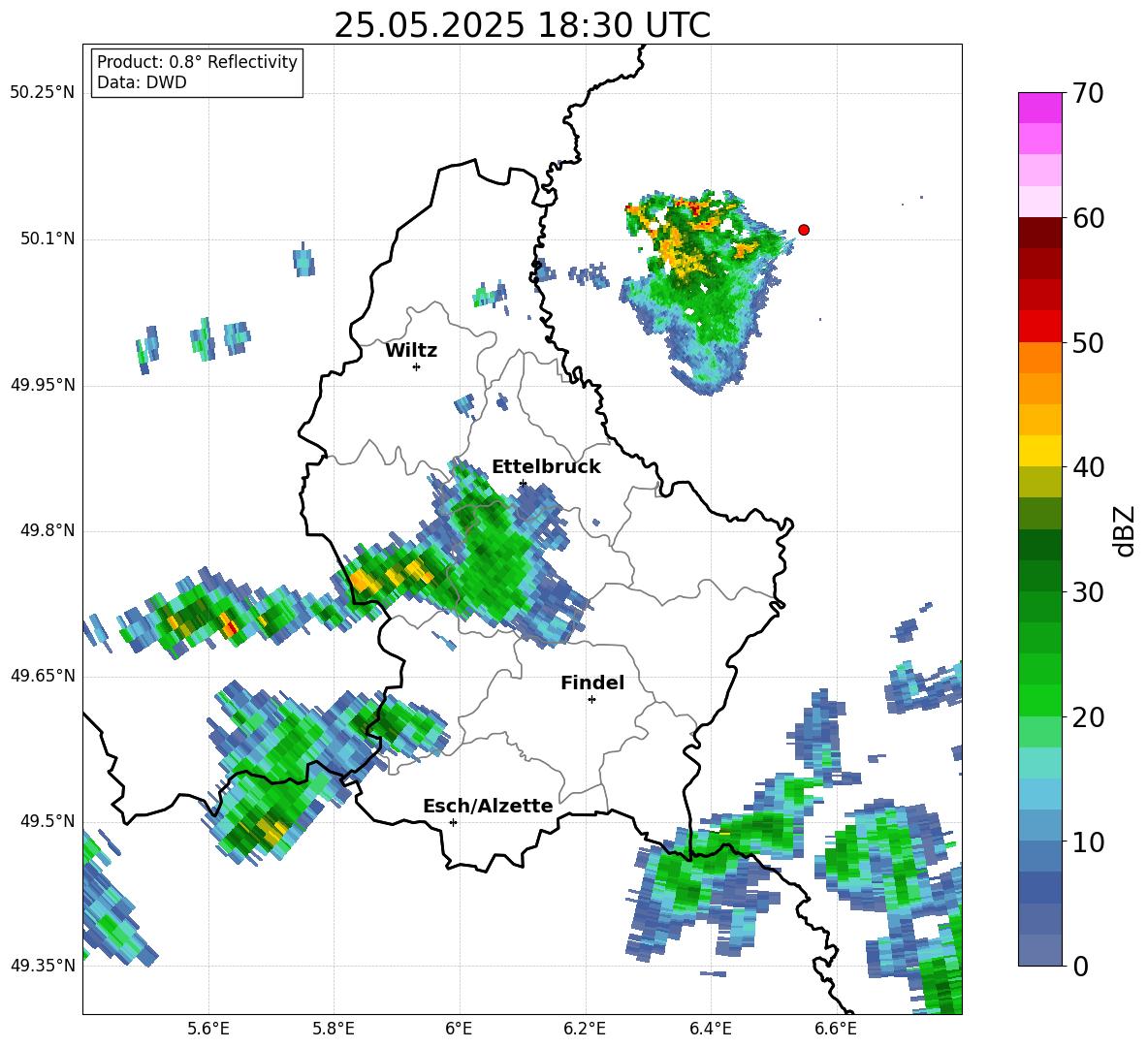Viewport: 1148px width, 1048px height.
Task: Click the colorbar tick label 30
Action: [x=1088, y=592]
